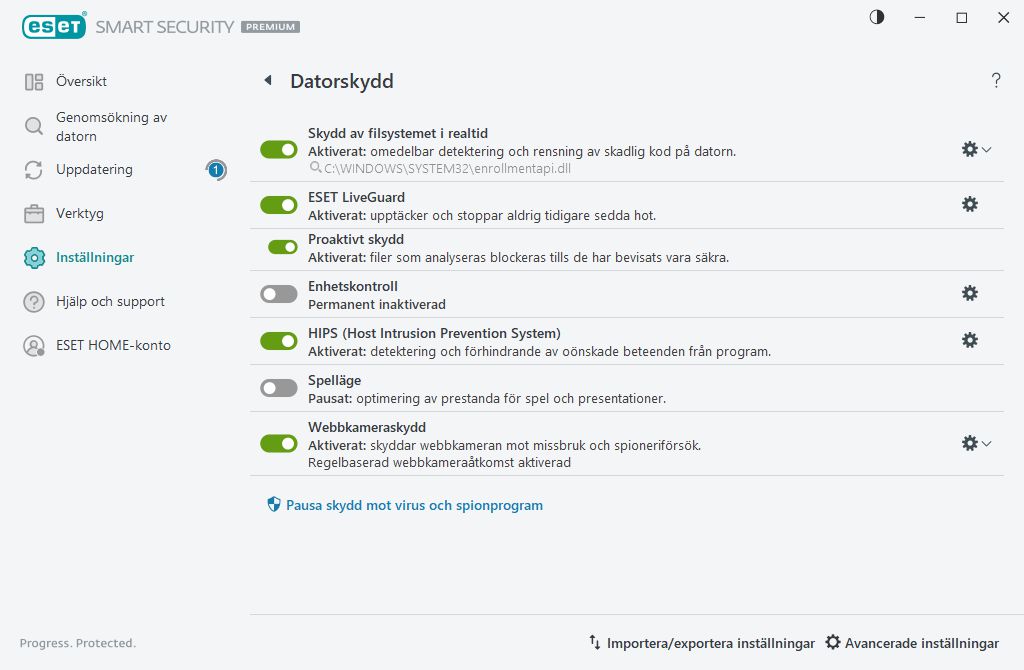Expand real-time protection gear dropdown arrow
The image size is (1024, 670).
[x=987, y=149]
